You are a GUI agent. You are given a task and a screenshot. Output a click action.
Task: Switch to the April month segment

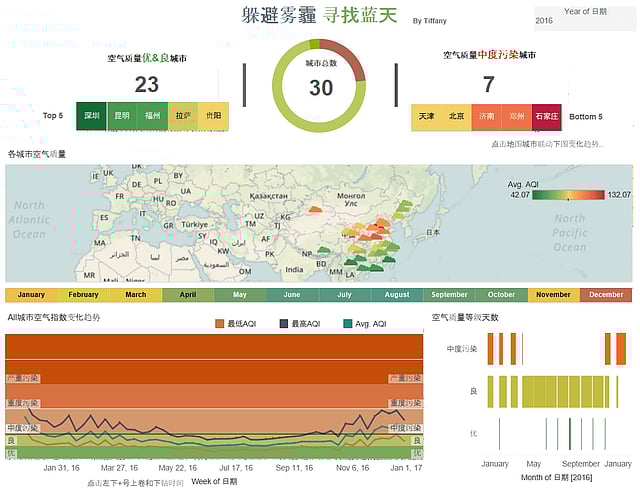[x=187, y=295]
